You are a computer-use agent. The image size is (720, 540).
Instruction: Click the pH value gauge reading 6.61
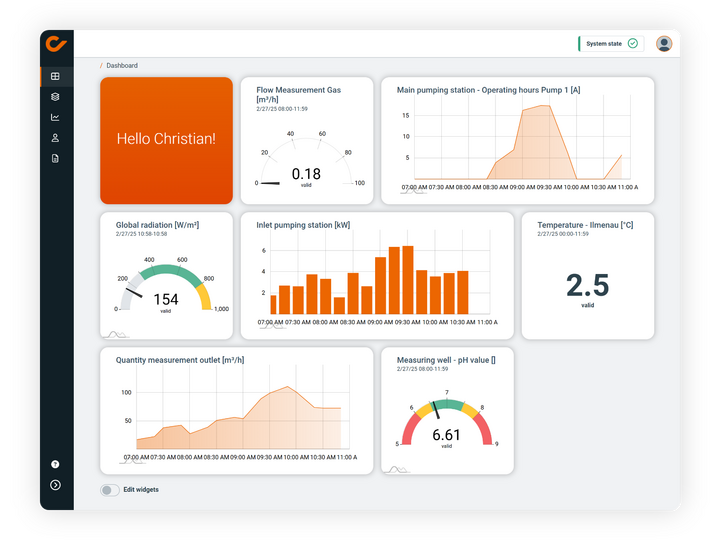coord(446,426)
